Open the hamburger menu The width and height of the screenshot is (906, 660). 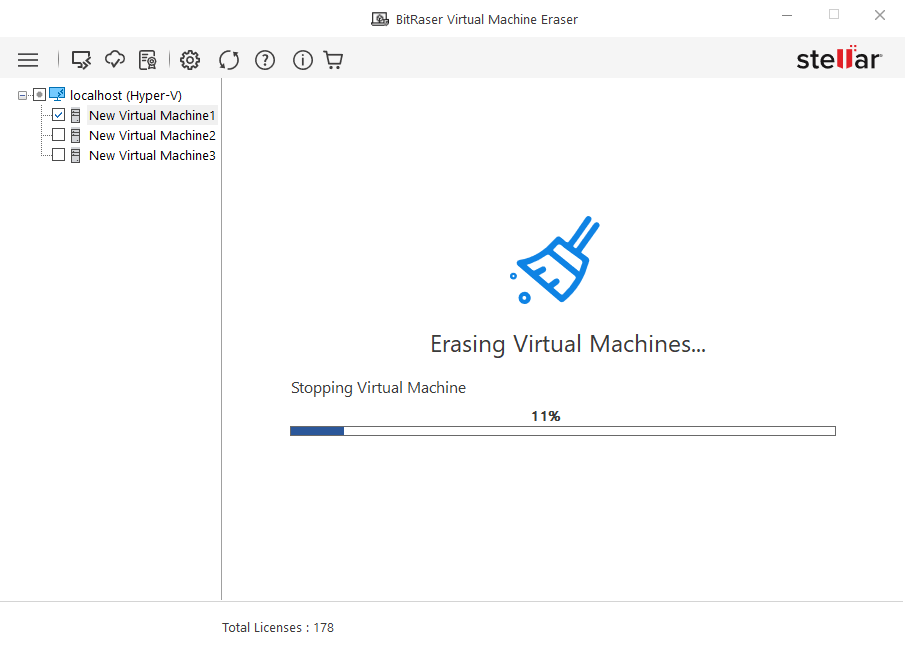pos(28,60)
